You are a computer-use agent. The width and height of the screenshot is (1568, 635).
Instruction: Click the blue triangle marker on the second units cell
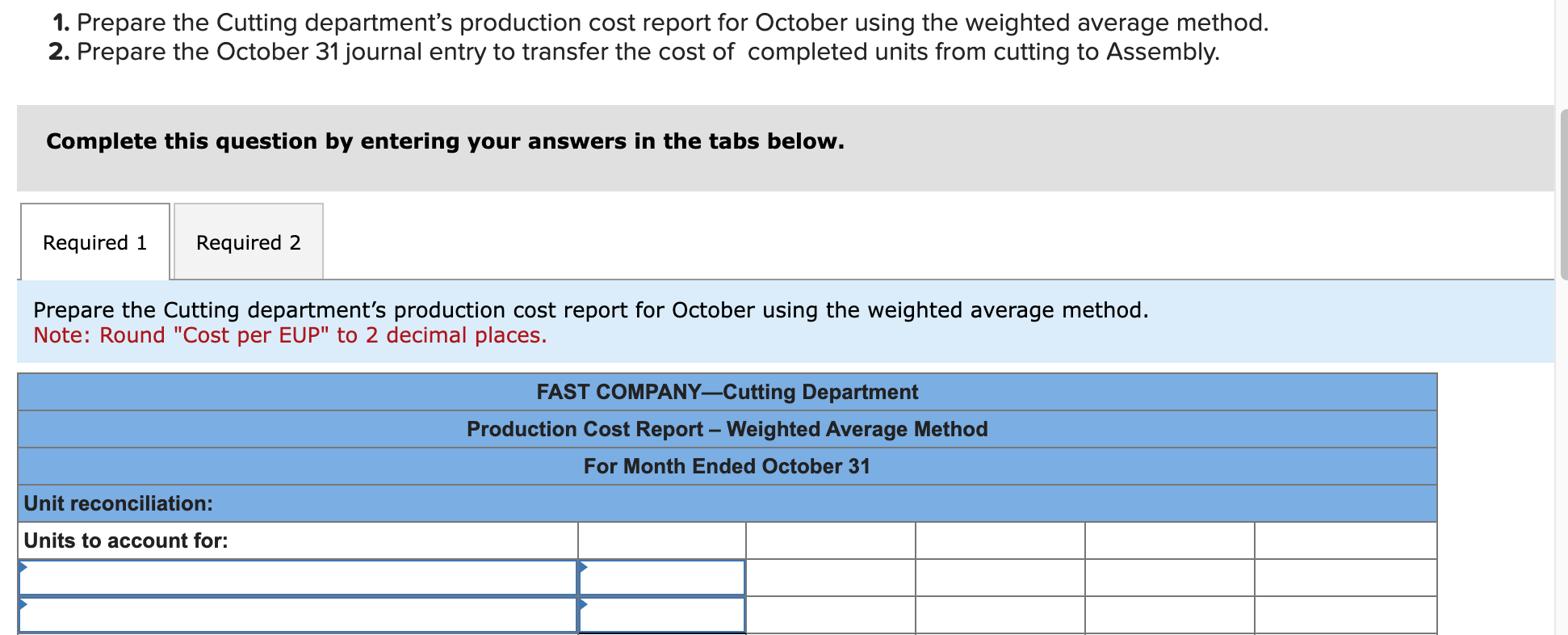(x=582, y=606)
